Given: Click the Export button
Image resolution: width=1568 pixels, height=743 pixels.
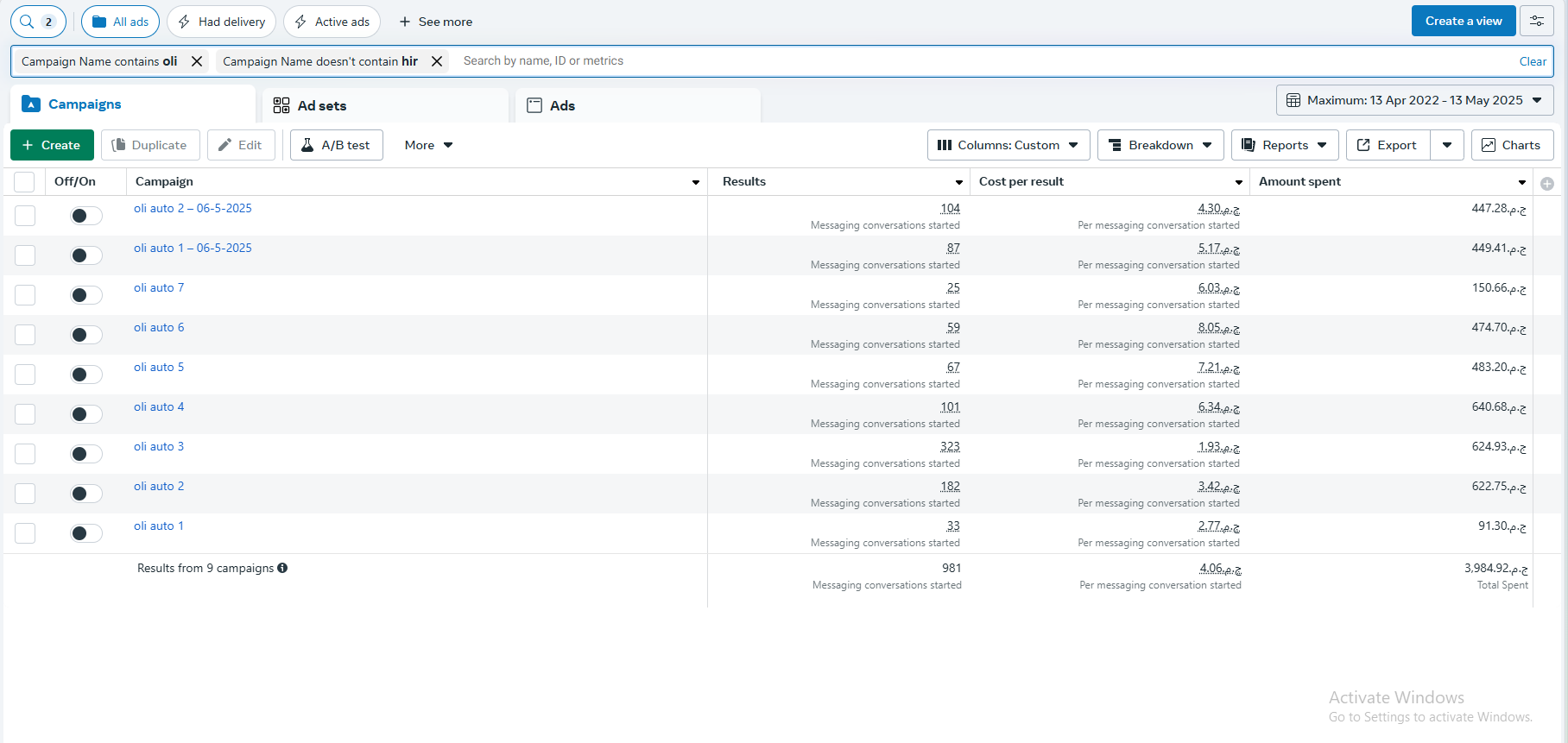Looking at the screenshot, I should tap(1388, 145).
